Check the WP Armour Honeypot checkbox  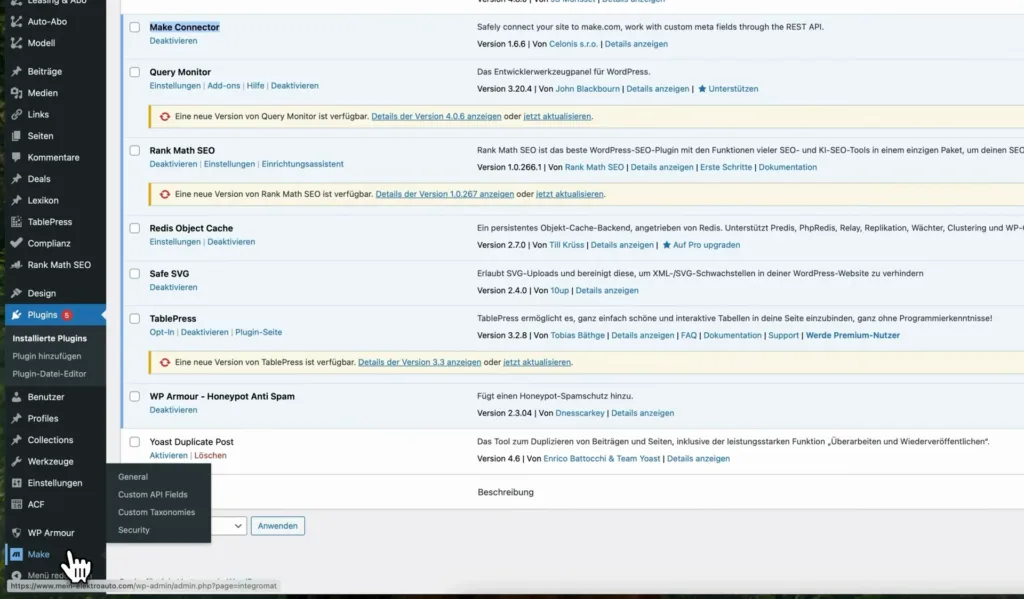tap(135, 397)
